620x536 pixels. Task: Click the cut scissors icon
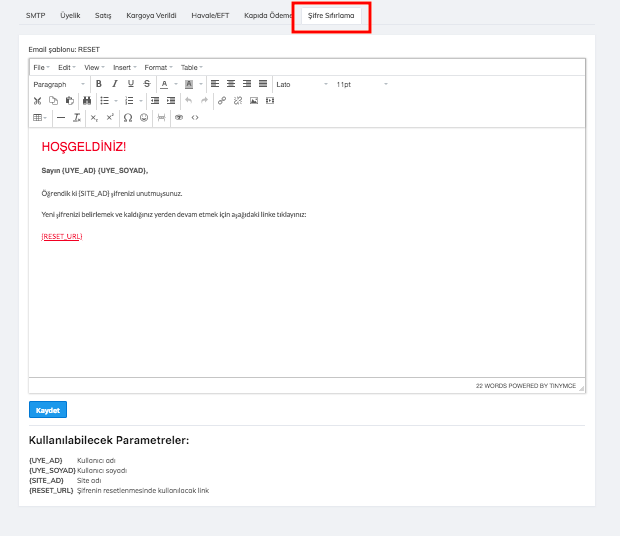38,101
